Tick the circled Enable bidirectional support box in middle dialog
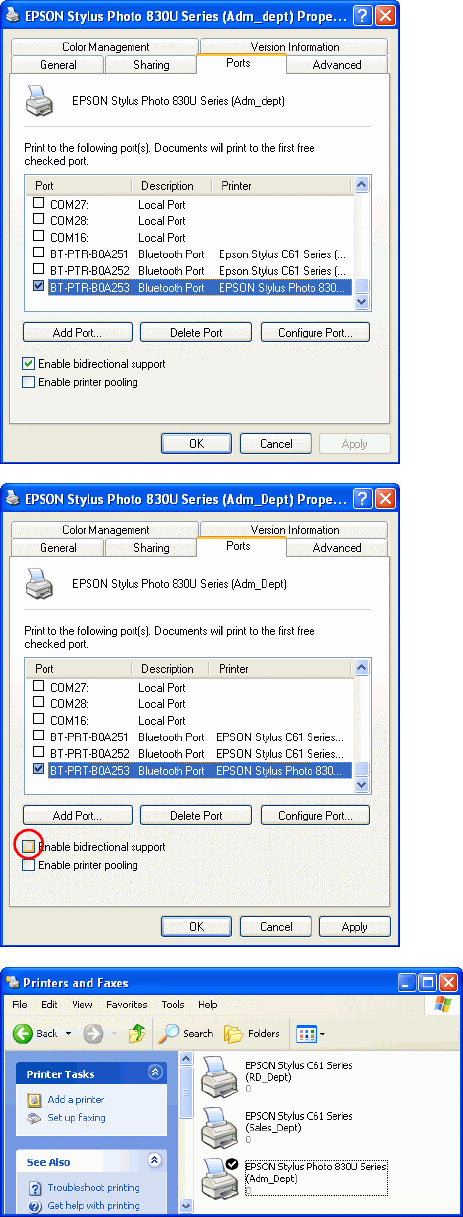The width and height of the screenshot is (463, 1217). (29, 847)
